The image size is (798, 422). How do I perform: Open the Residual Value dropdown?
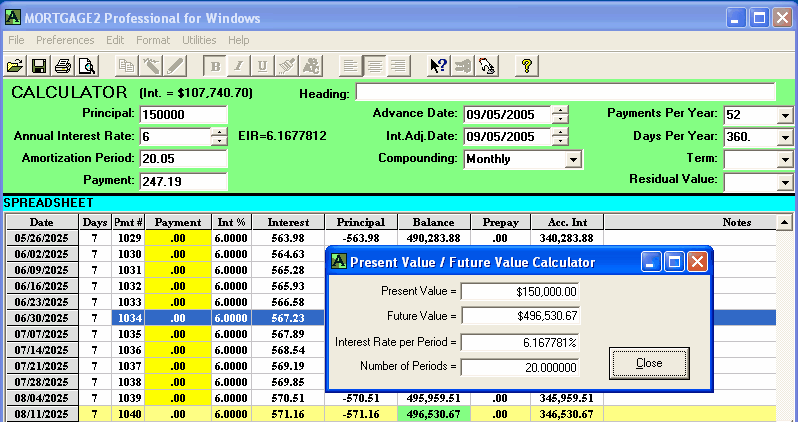785,182
